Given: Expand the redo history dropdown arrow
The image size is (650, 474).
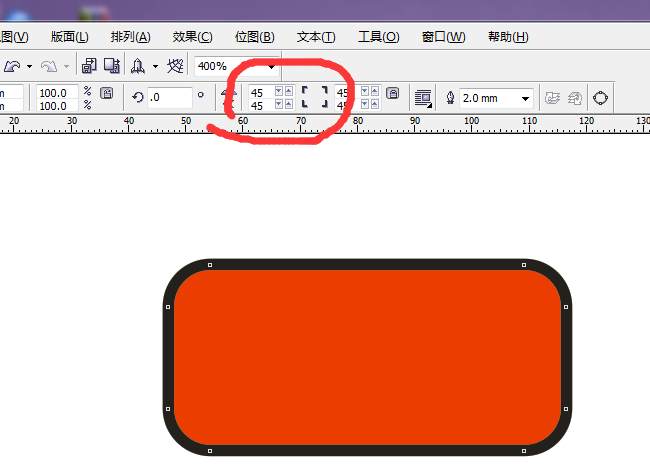Looking at the screenshot, I should coord(66,66).
